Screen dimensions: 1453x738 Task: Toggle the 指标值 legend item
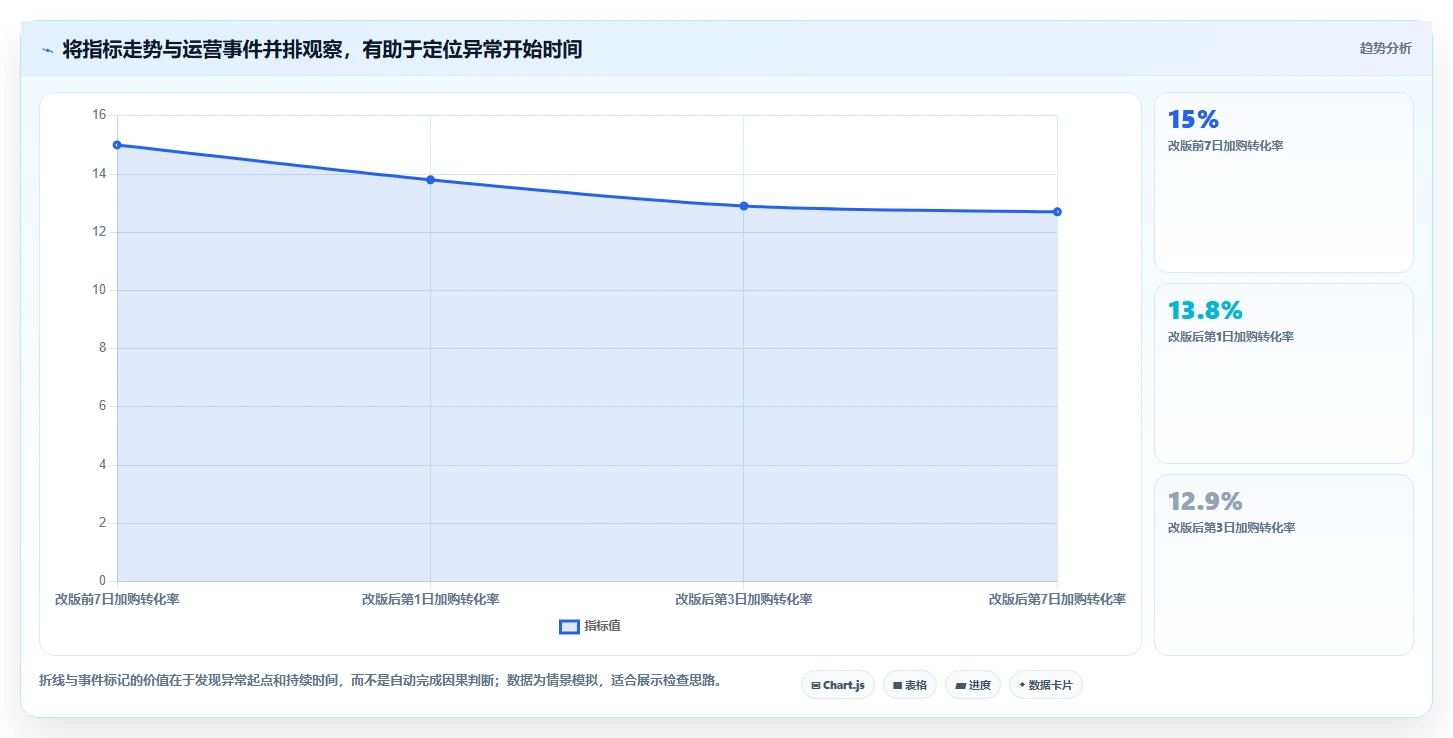(590, 626)
